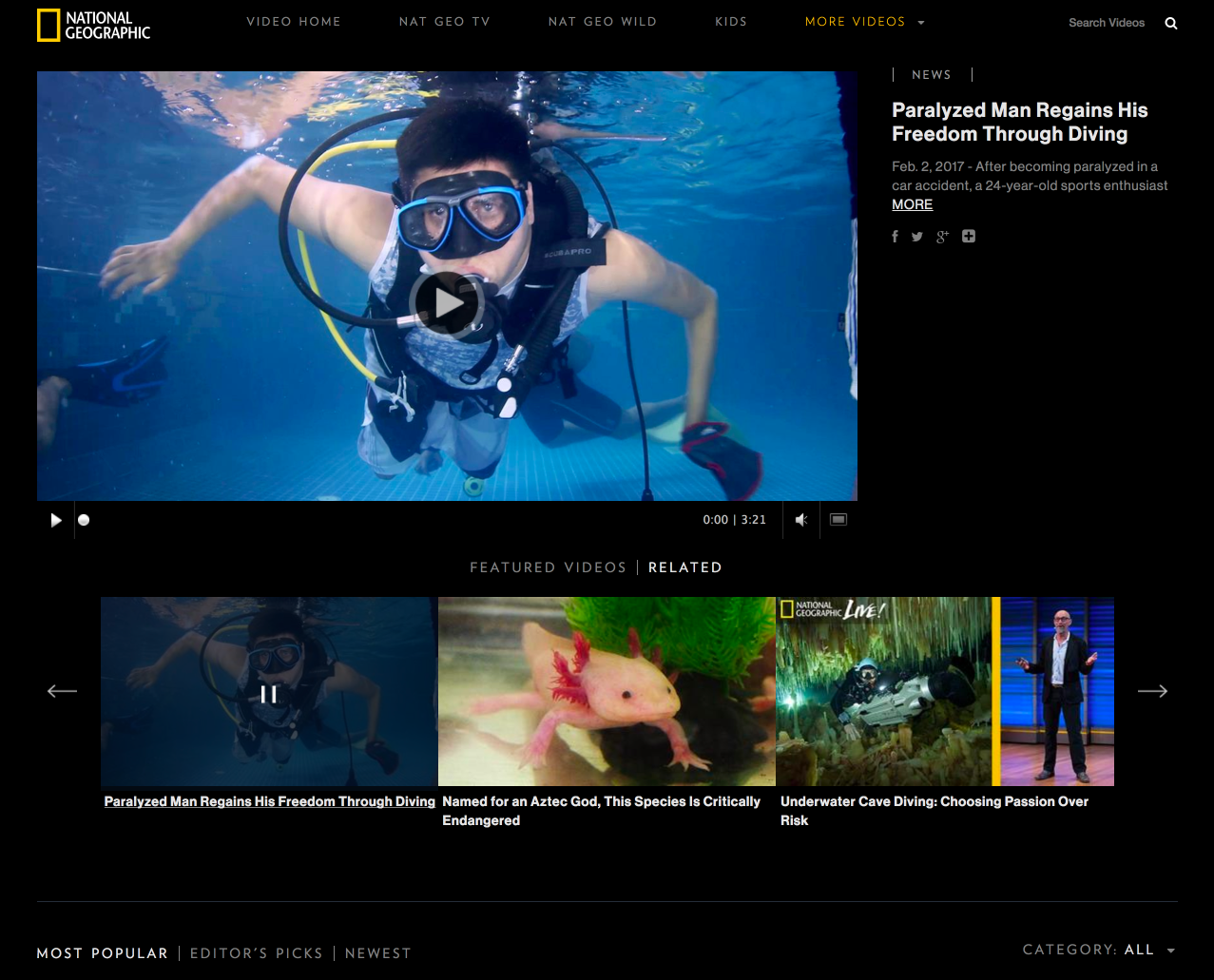Click the small play button in control bar

(x=56, y=520)
